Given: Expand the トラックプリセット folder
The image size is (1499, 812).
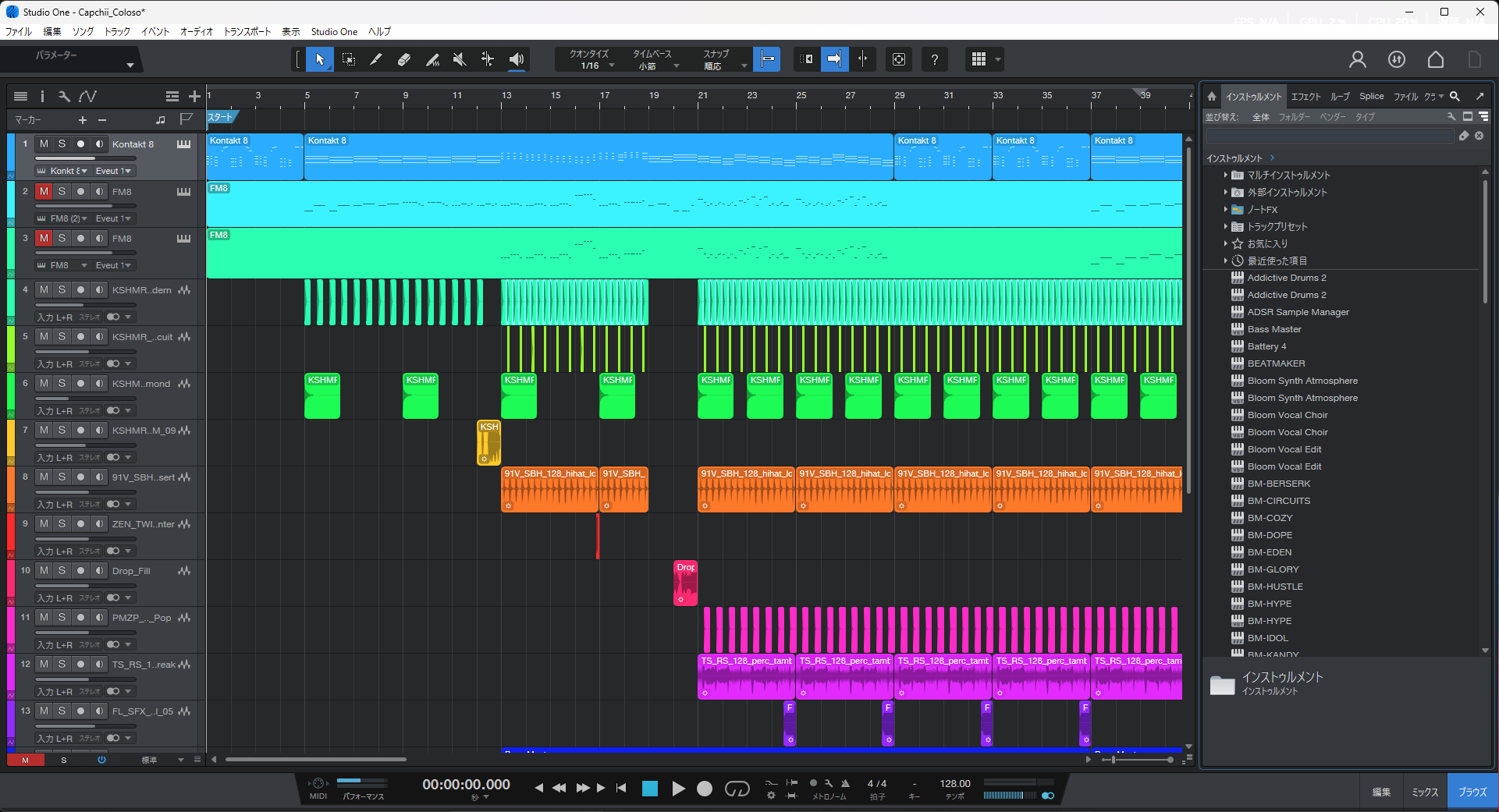Looking at the screenshot, I should coord(1226,227).
